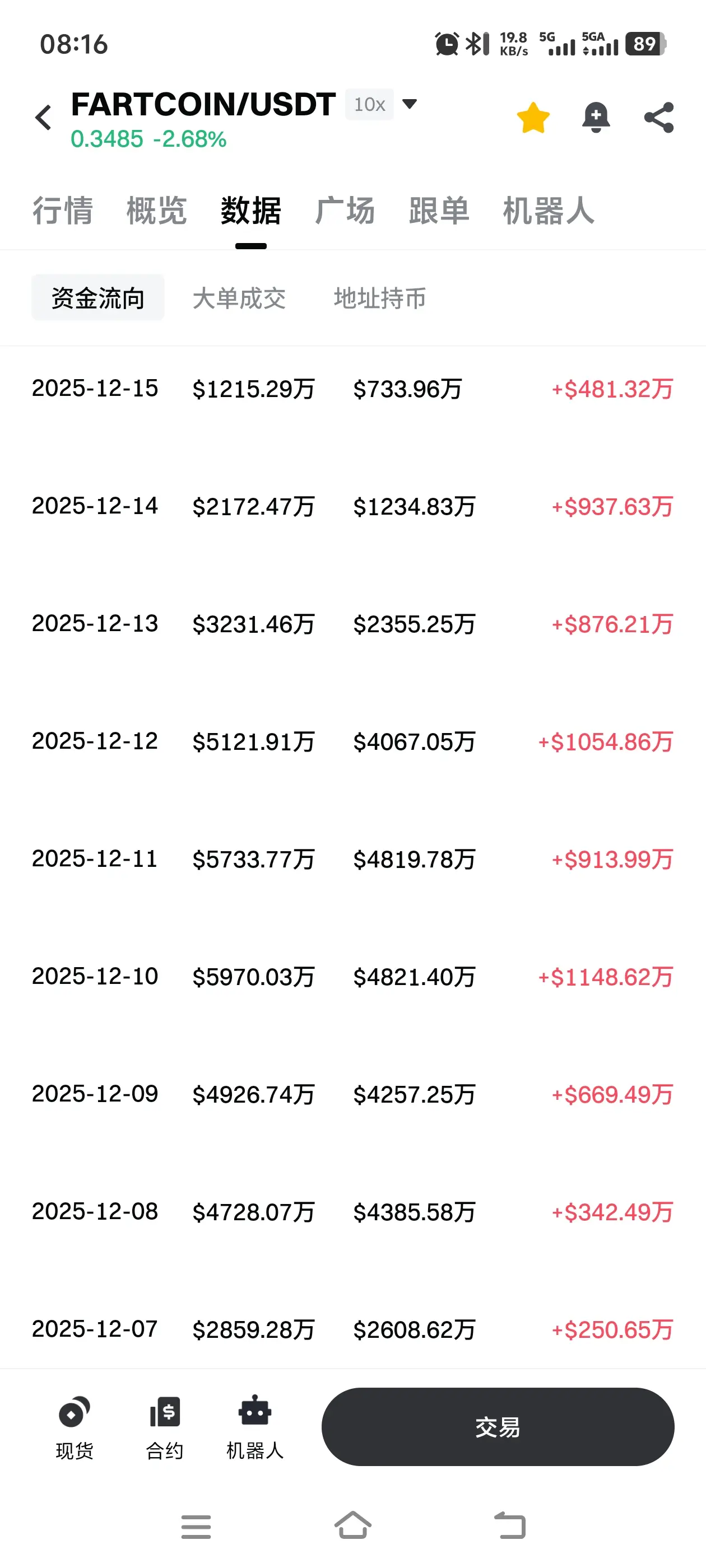The image size is (706, 1568).
Task: Select the 10x leverage badge
Action: [369, 104]
